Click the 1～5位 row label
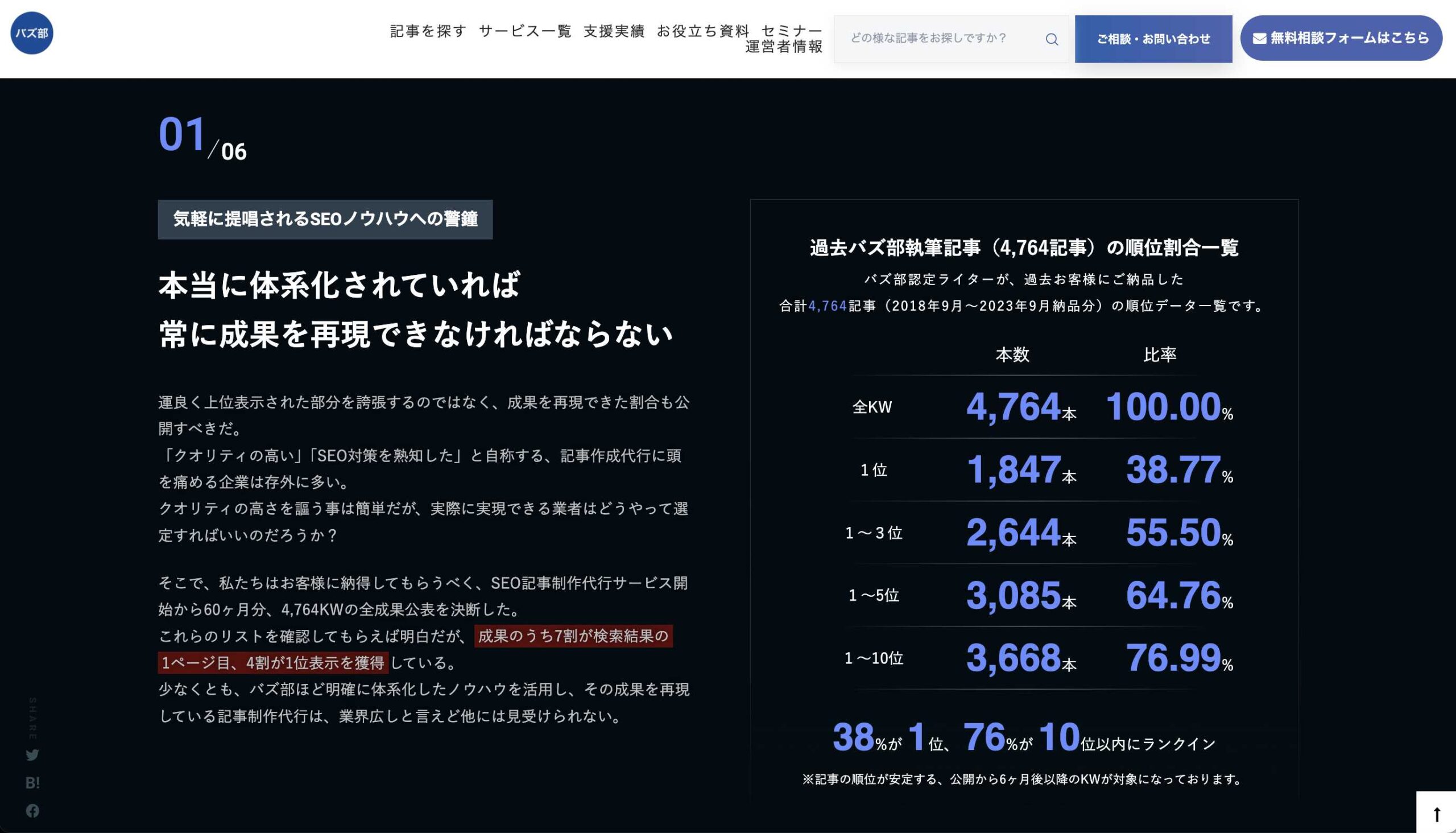Image resolution: width=1456 pixels, height=833 pixels. pos(874,595)
